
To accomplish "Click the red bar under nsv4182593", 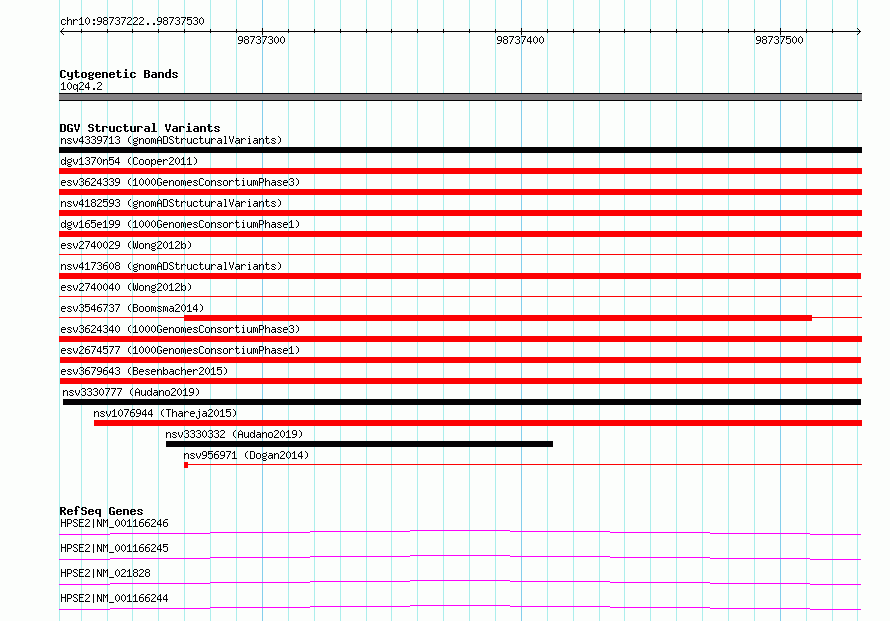I will pos(460,213).
